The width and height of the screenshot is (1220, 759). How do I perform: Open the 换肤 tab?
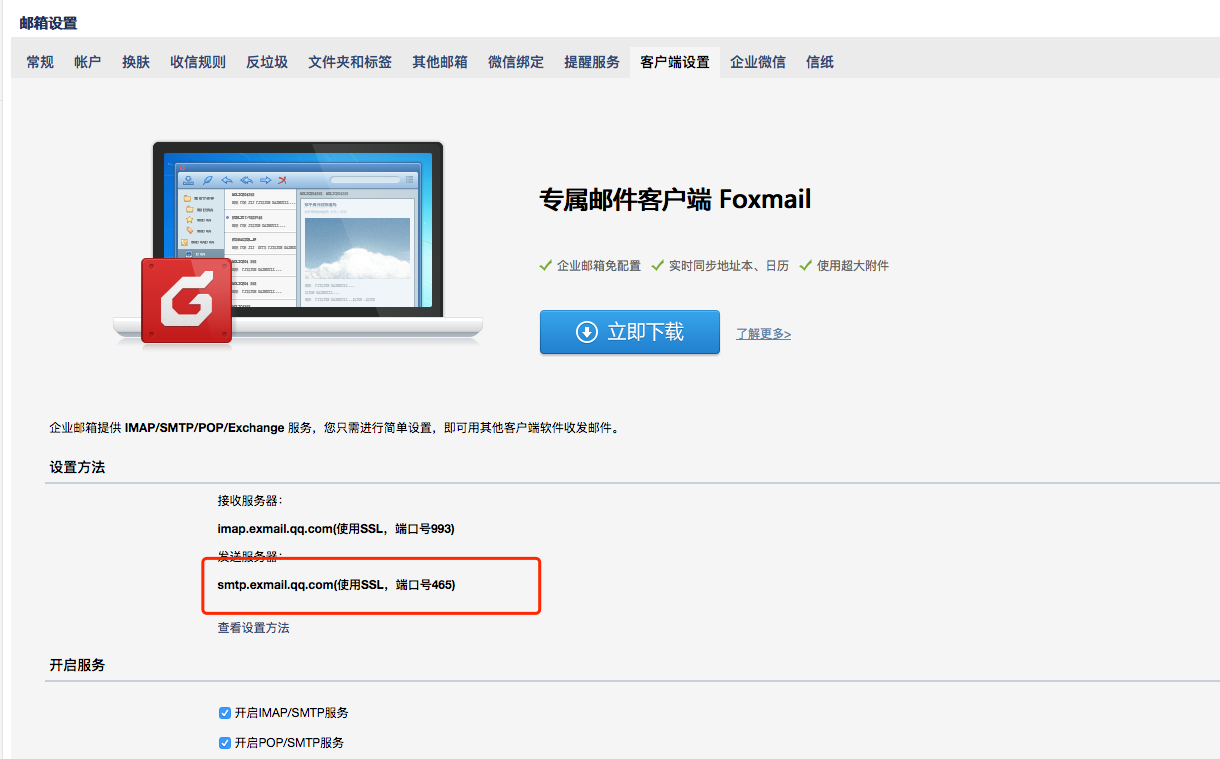click(x=136, y=62)
